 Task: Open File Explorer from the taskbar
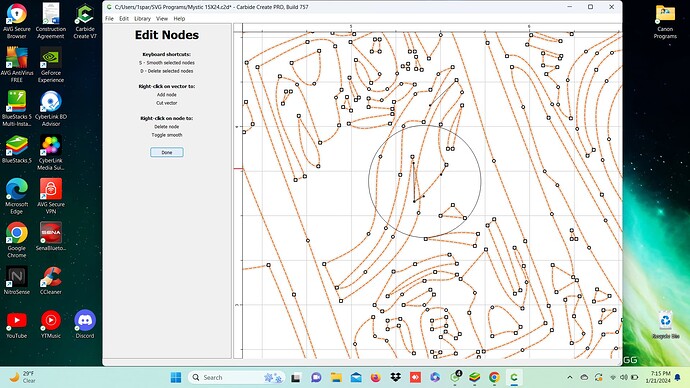click(x=336, y=377)
